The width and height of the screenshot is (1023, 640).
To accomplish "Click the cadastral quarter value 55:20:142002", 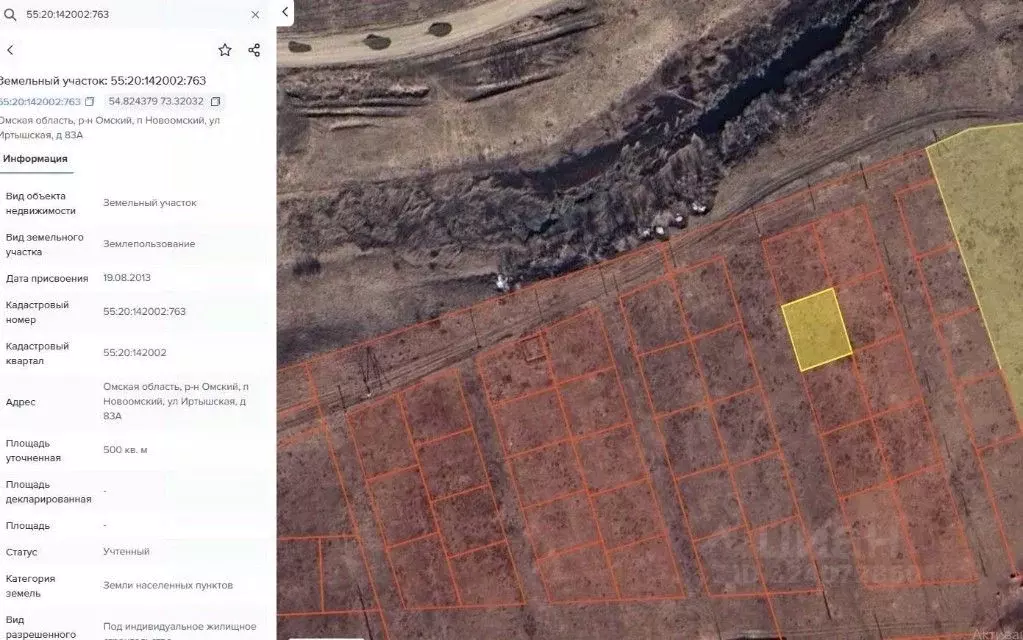I will coord(135,353).
